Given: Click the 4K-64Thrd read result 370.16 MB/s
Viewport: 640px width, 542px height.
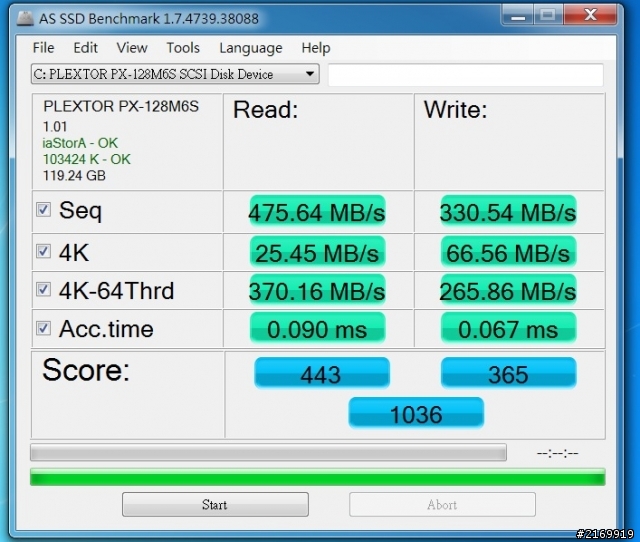Looking at the screenshot, I should (x=317, y=291).
